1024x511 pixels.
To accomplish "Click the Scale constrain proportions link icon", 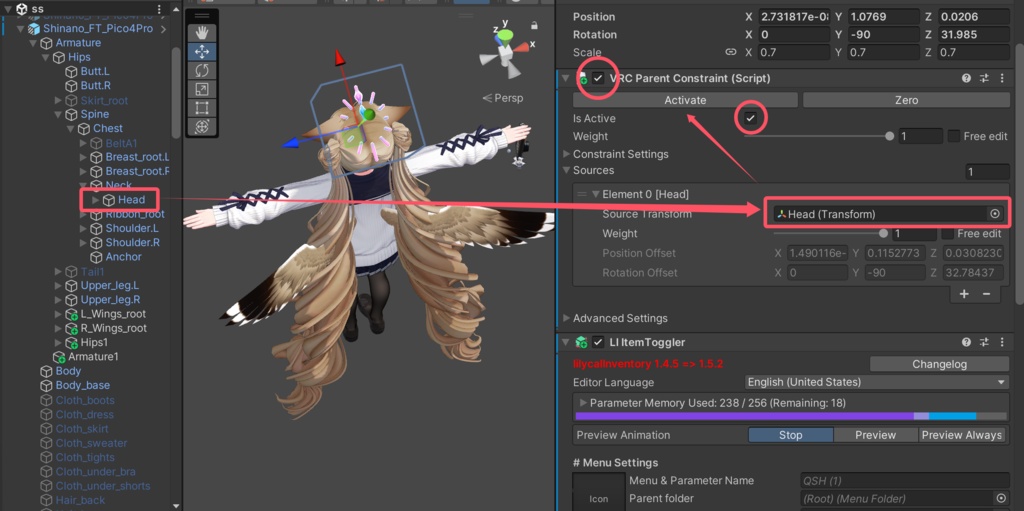I will click(x=731, y=52).
